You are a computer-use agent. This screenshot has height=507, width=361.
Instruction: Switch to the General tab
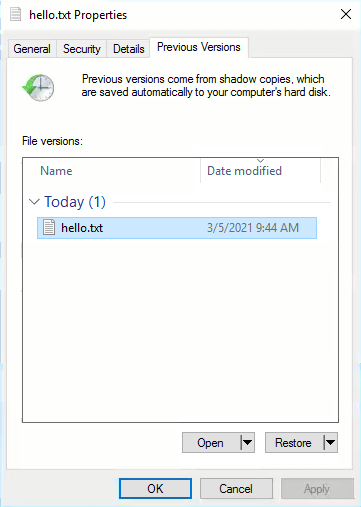coord(32,49)
